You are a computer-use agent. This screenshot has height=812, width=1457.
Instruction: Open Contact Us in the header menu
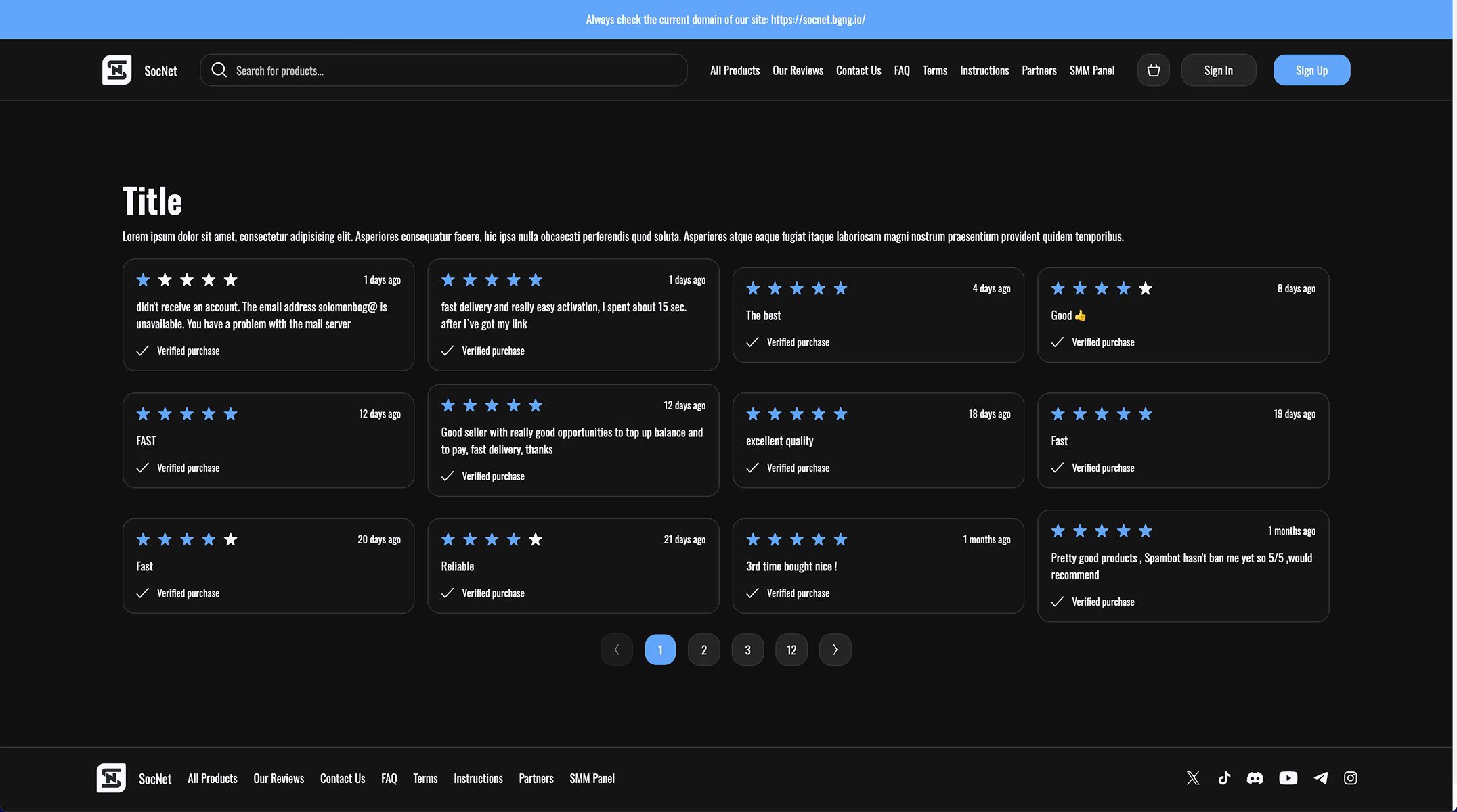[x=858, y=70]
